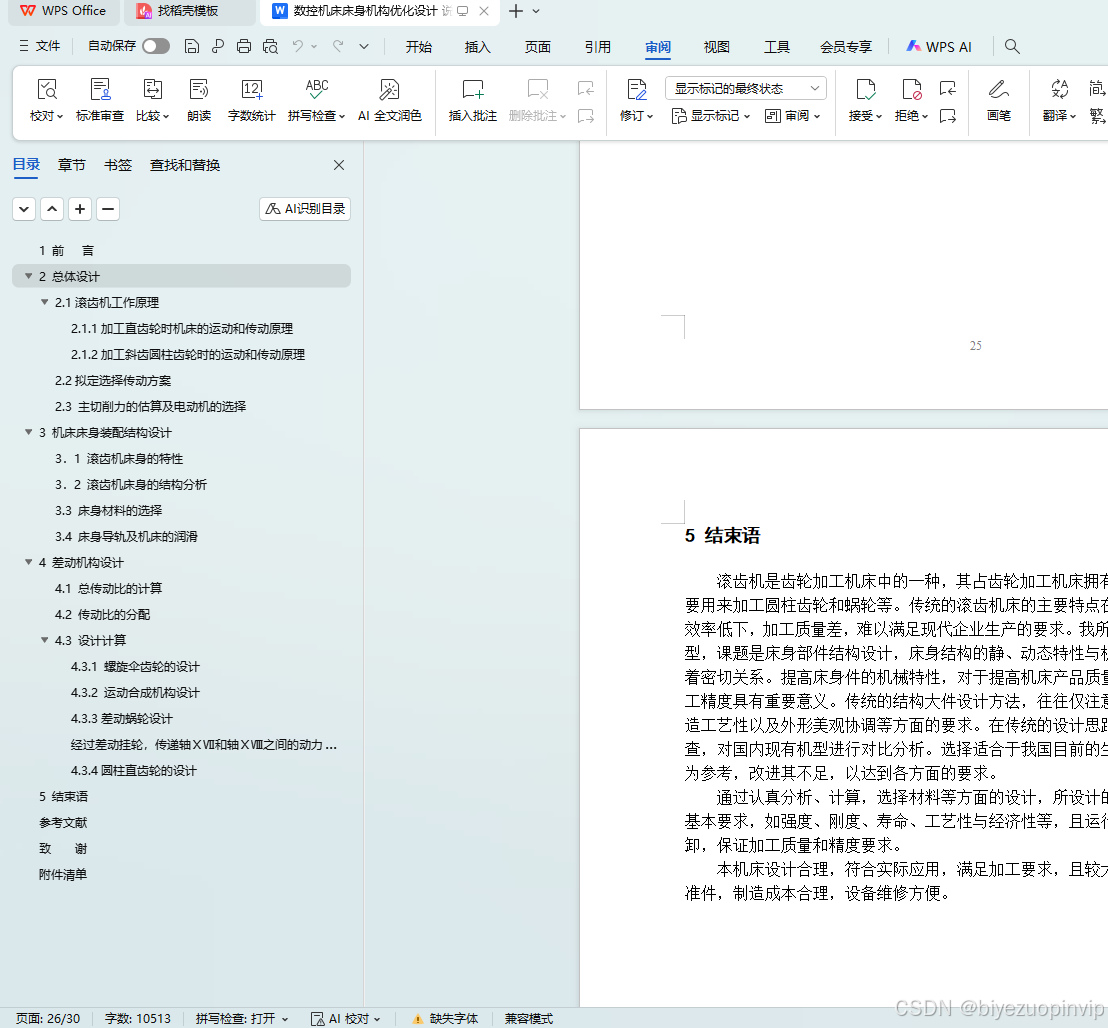Click the AI识别目录 button
This screenshot has height=1028, width=1108.
[304, 208]
